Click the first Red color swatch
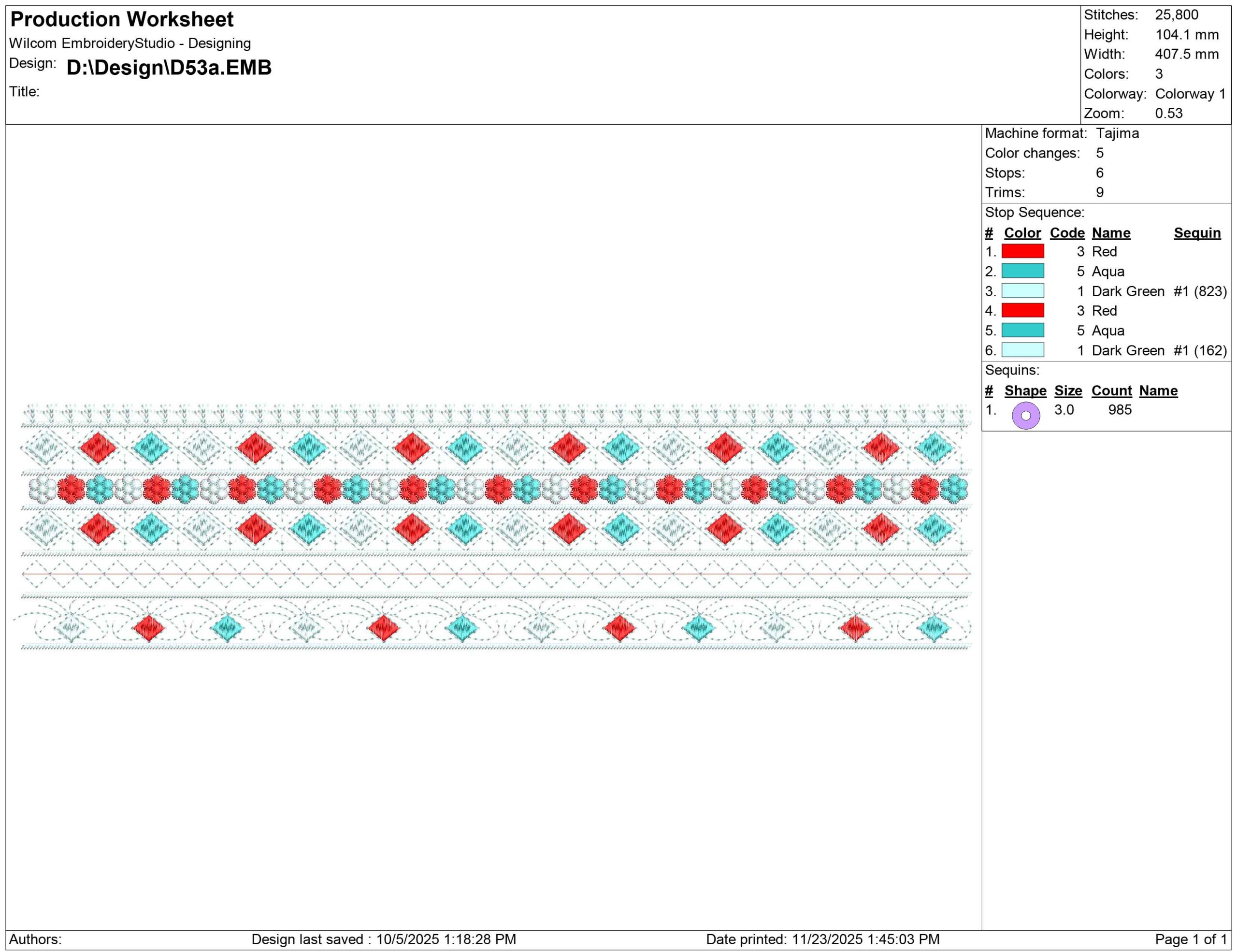The image size is (1237, 952). point(1022,251)
